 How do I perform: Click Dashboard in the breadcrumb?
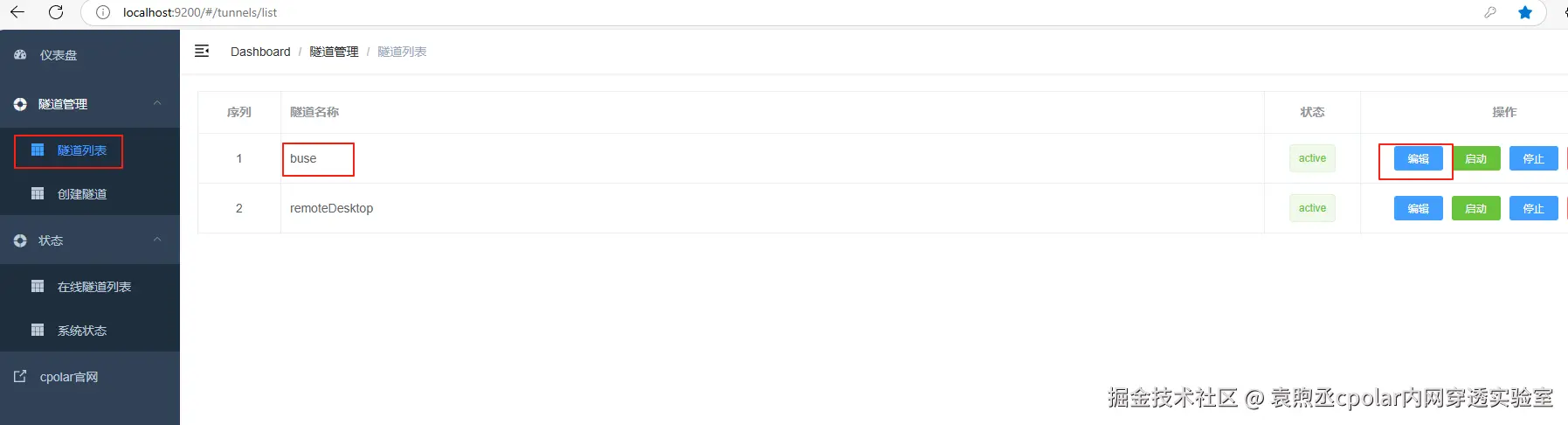[260, 52]
